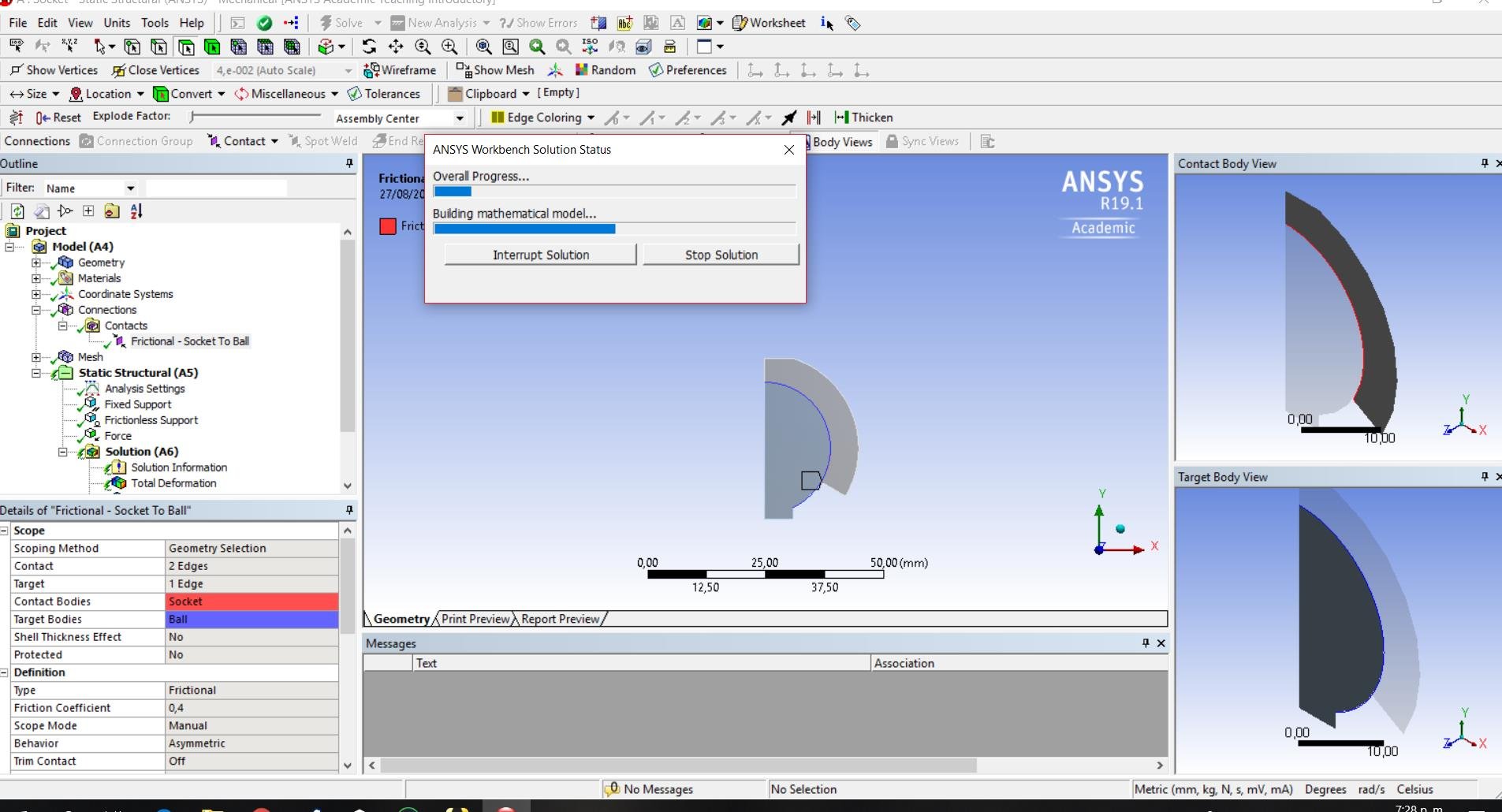Open the Filter Name dropdown

(130, 188)
